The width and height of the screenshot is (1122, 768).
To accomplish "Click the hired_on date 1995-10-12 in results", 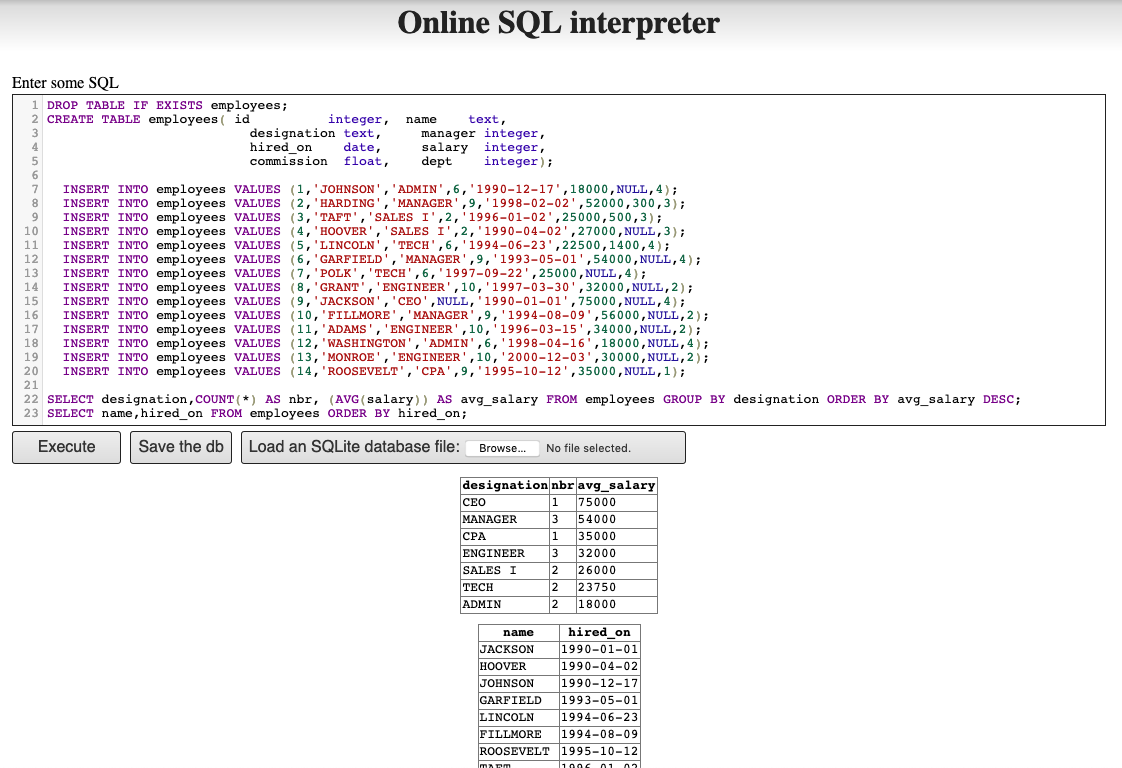I will coord(600,752).
